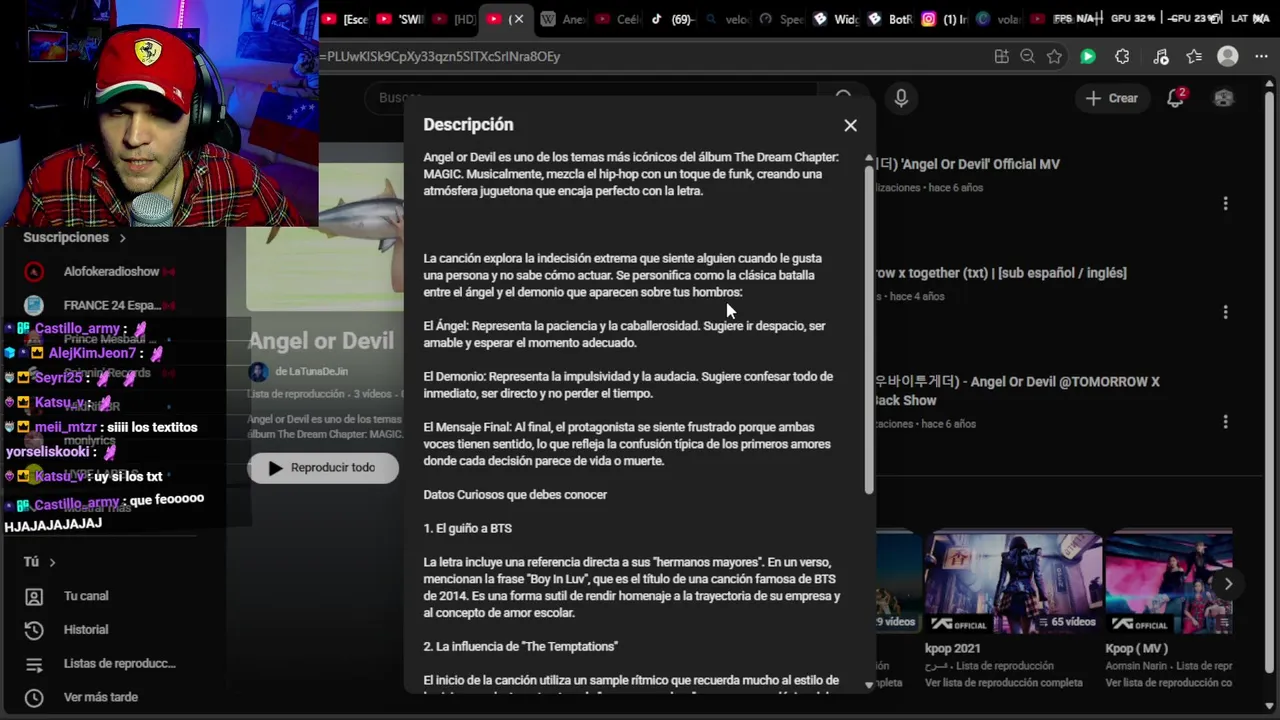This screenshot has width=1280, height=720.
Task: Click LaTunaDeJin channel avatar
Action: 258,371
